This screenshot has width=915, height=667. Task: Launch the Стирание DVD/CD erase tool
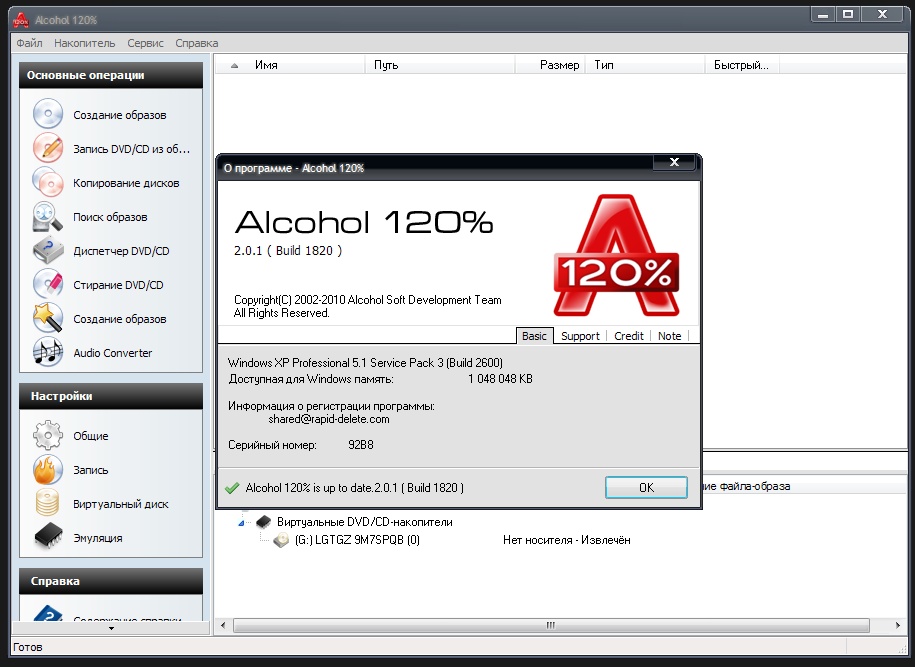tap(98, 285)
